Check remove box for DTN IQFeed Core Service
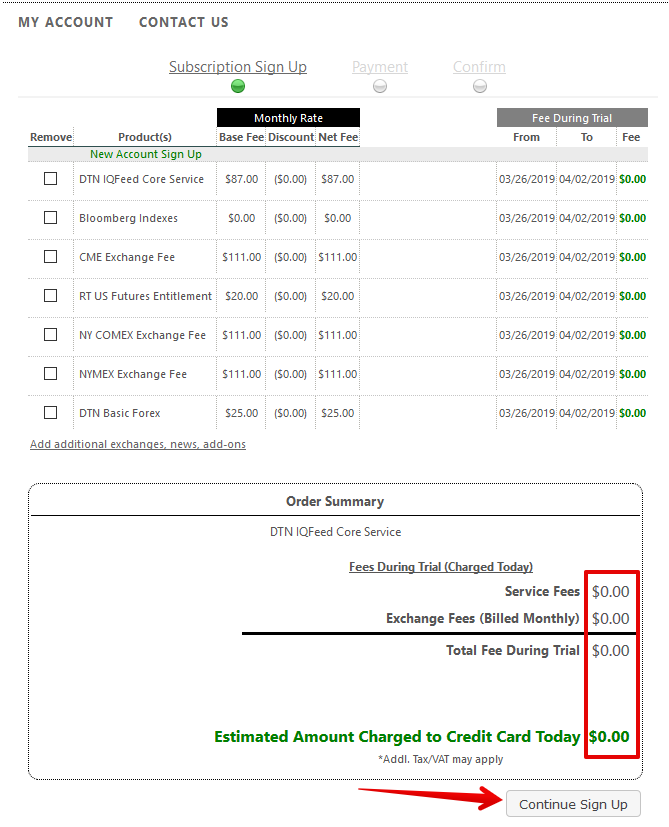The width and height of the screenshot is (669, 827). tap(50, 179)
